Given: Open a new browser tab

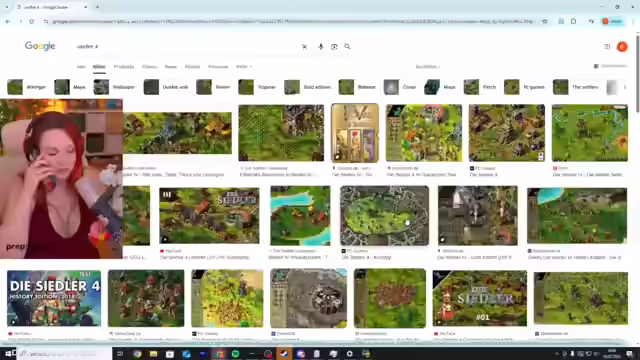Looking at the screenshot, I should (x=97, y=7).
